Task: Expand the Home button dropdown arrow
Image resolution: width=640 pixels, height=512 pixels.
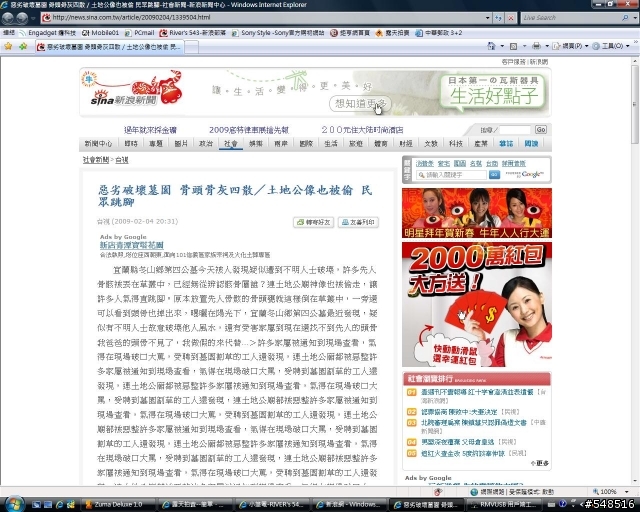Action: pyautogui.click(x=502, y=46)
